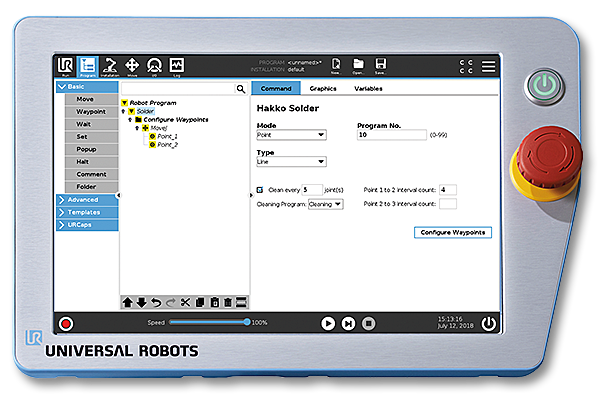
Task: Click the Speed slider handle at 100%
Action: point(247,322)
